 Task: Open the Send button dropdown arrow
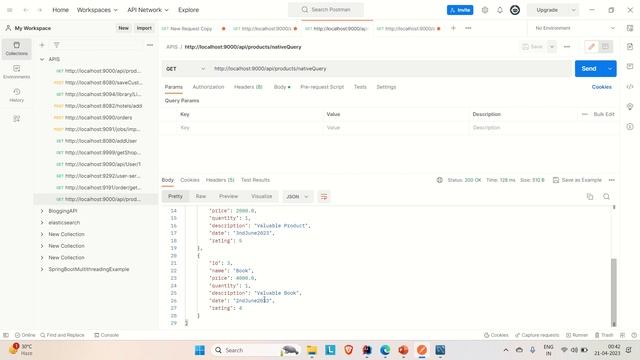[610, 69]
